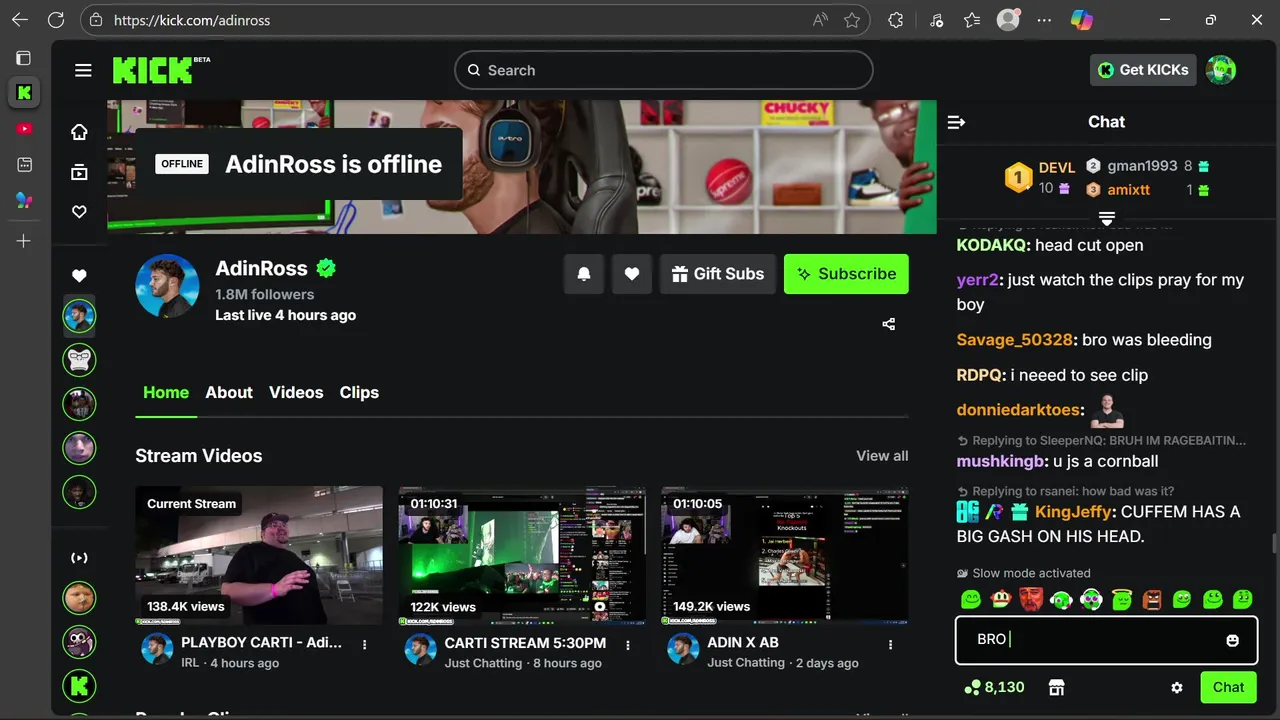Click username KingJeffy in chat
Image resolution: width=1280 pixels, height=720 pixels.
tap(1073, 511)
